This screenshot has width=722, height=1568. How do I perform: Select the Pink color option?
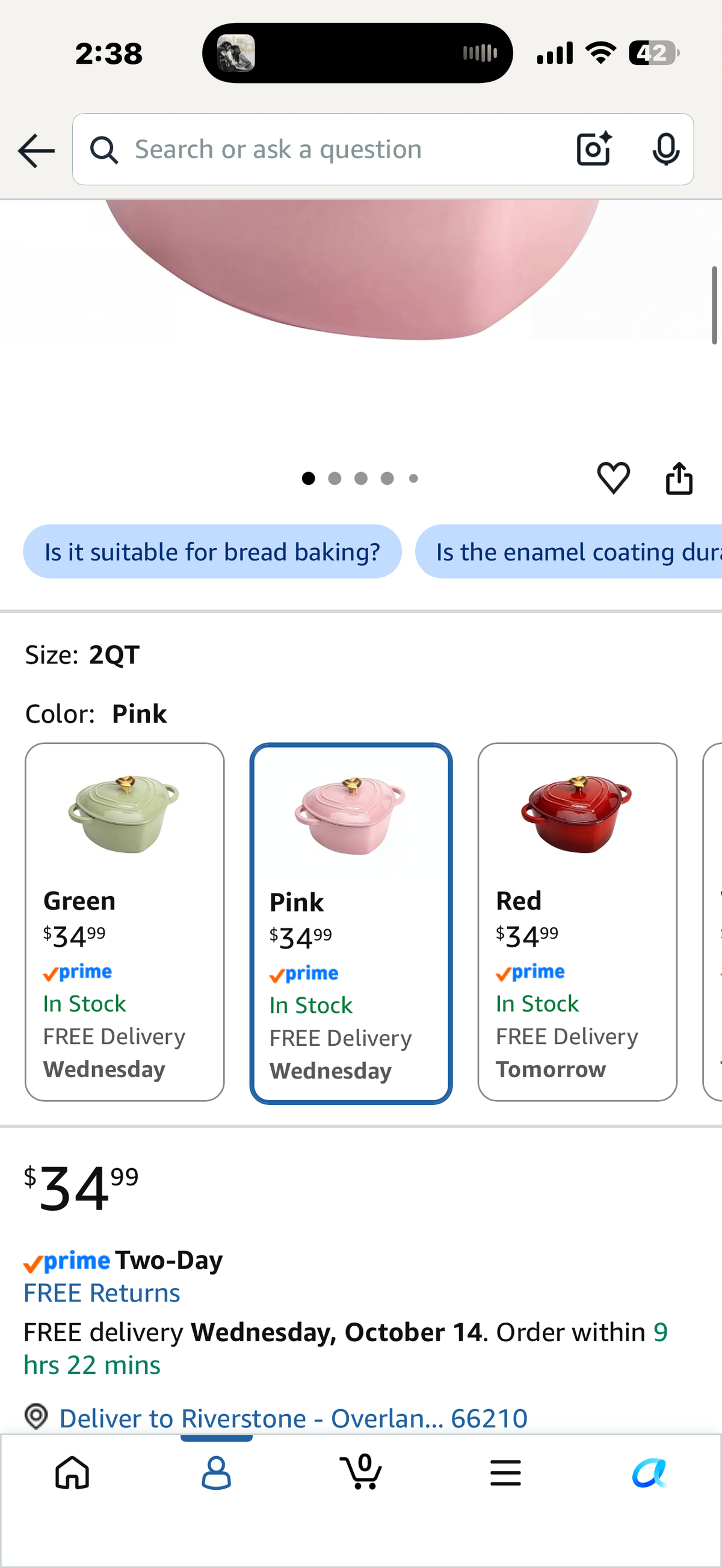pyautogui.click(x=351, y=923)
